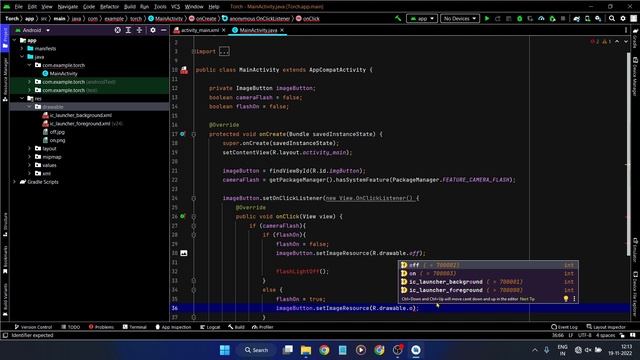Open the No Devices dropdown
The image size is (640, 360).
460,18
